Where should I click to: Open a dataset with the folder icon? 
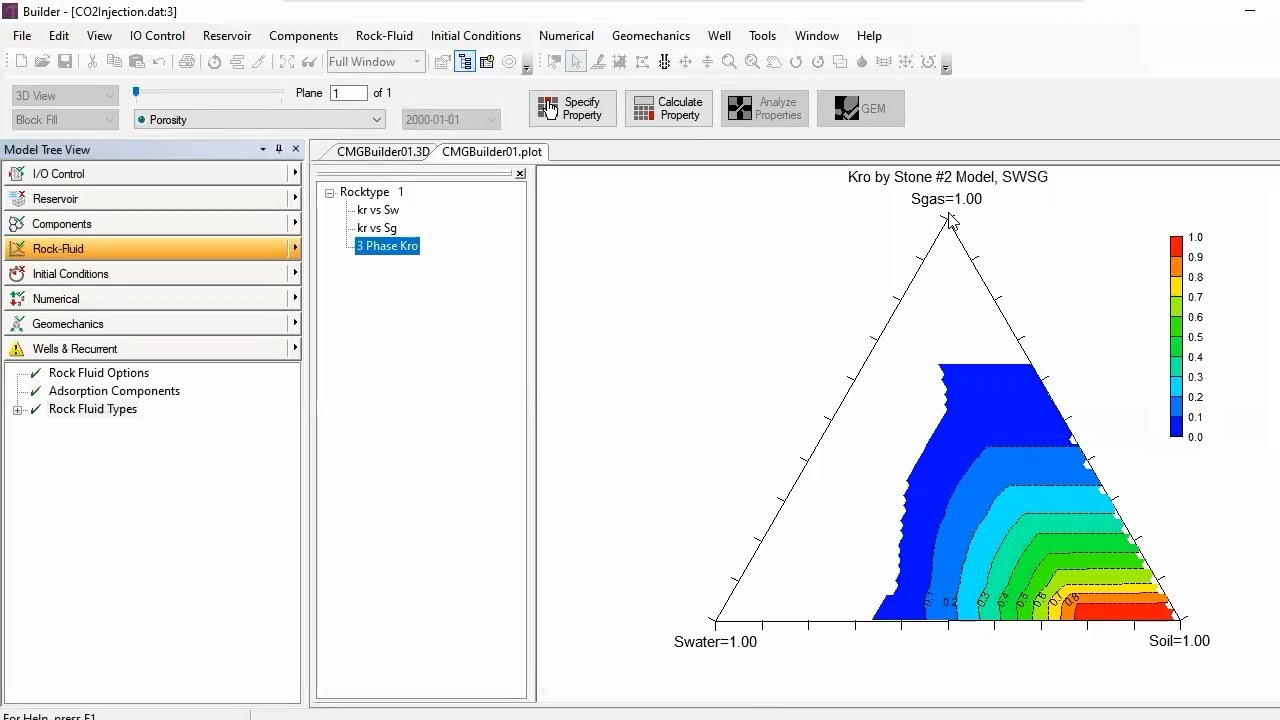[x=42, y=62]
